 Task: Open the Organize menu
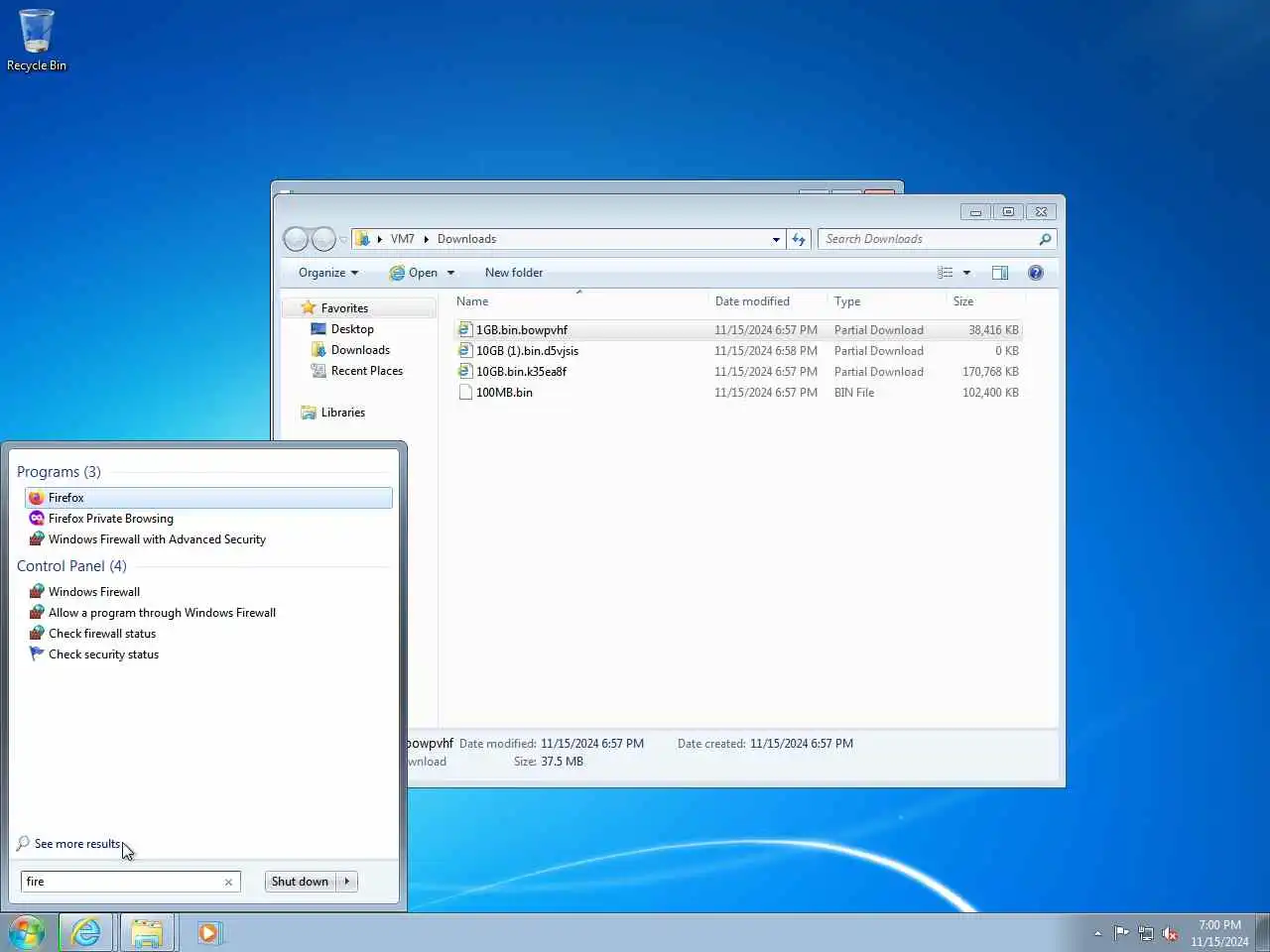coord(328,273)
